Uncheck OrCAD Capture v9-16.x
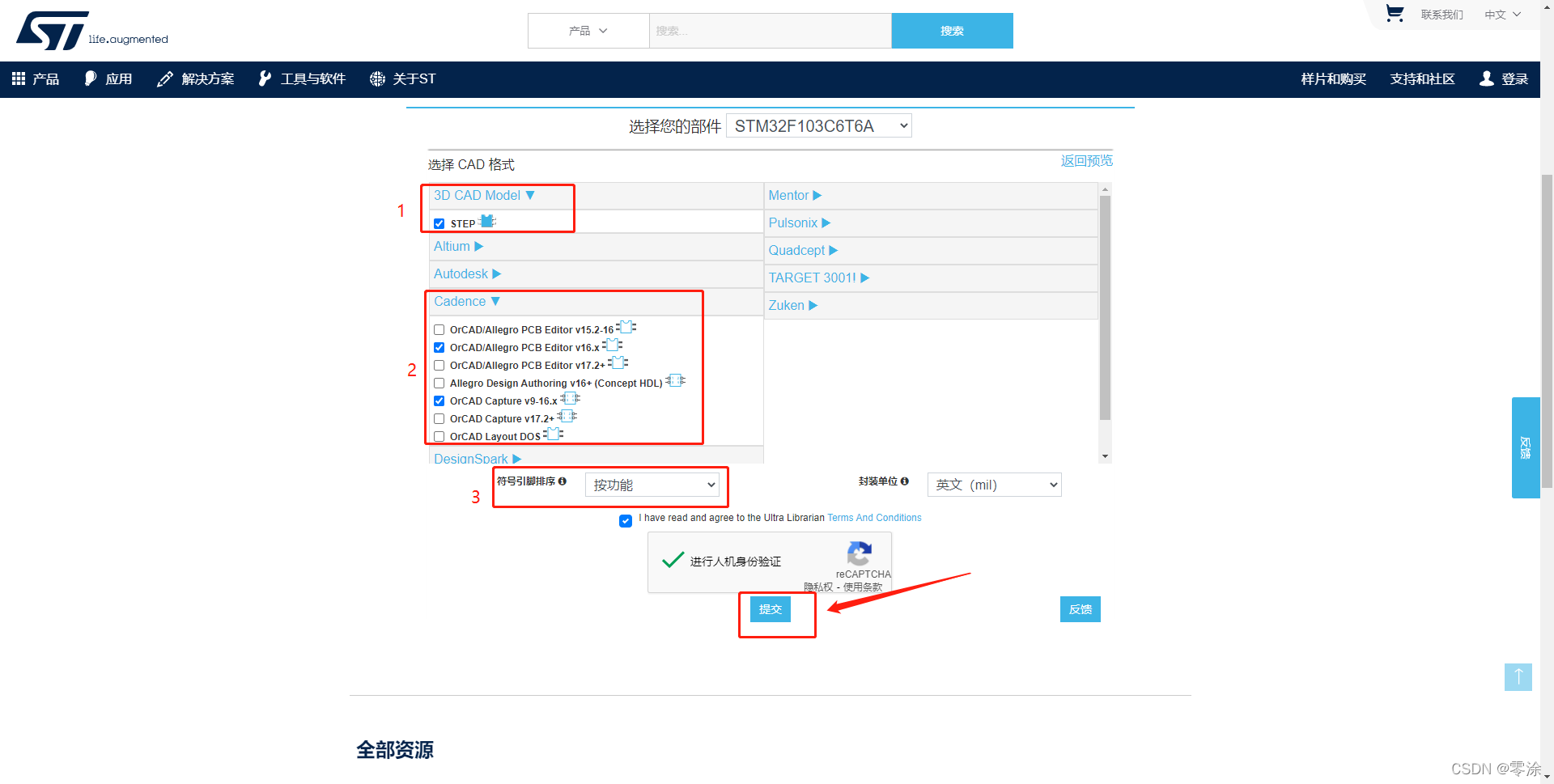The width and height of the screenshot is (1554, 784). (439, 401)
